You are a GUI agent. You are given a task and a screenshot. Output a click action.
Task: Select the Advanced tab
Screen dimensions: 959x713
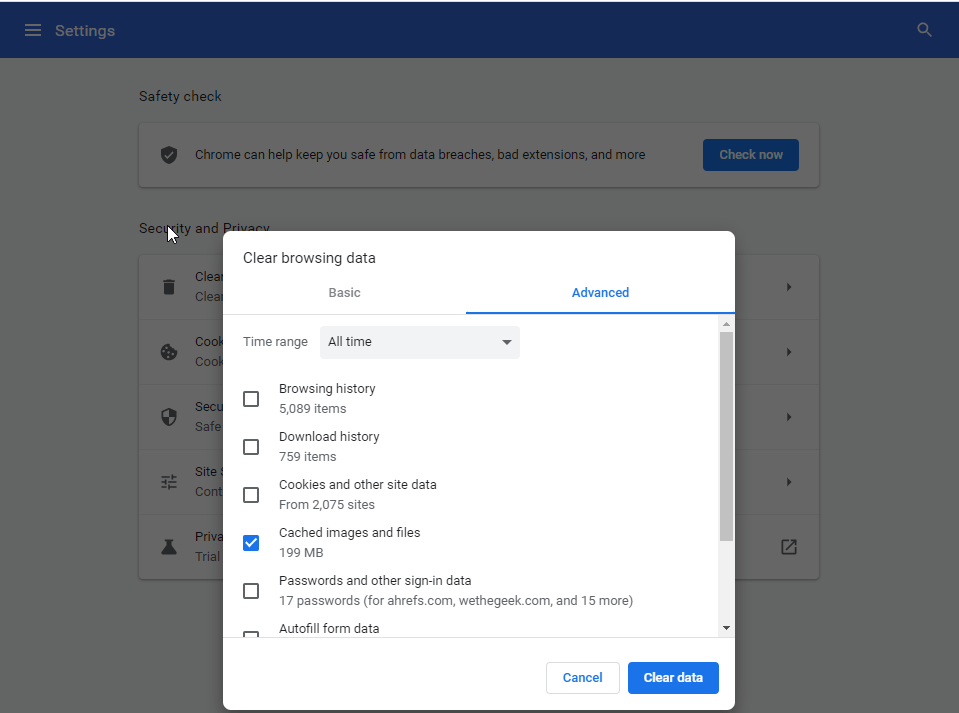[x=600, y=292]
